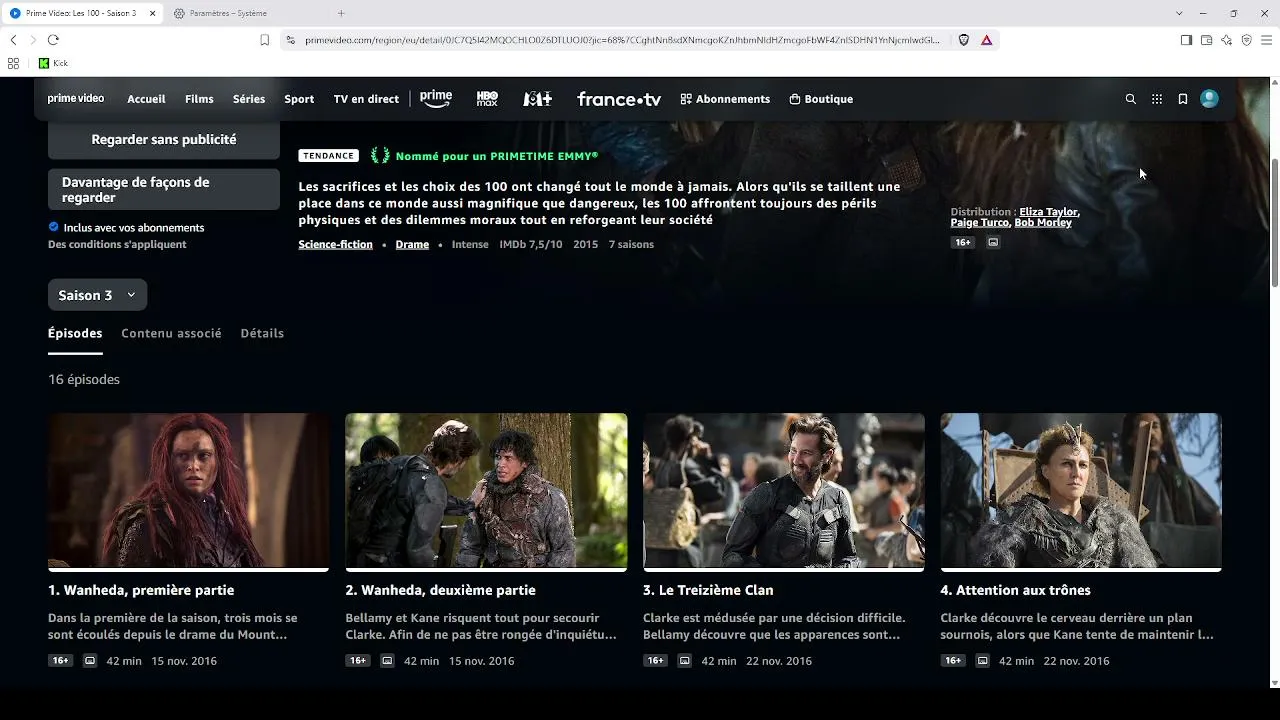Open the Prime channel logo in navigation
The width and height of the screenshot is (1280, 720).
(436, 99)
